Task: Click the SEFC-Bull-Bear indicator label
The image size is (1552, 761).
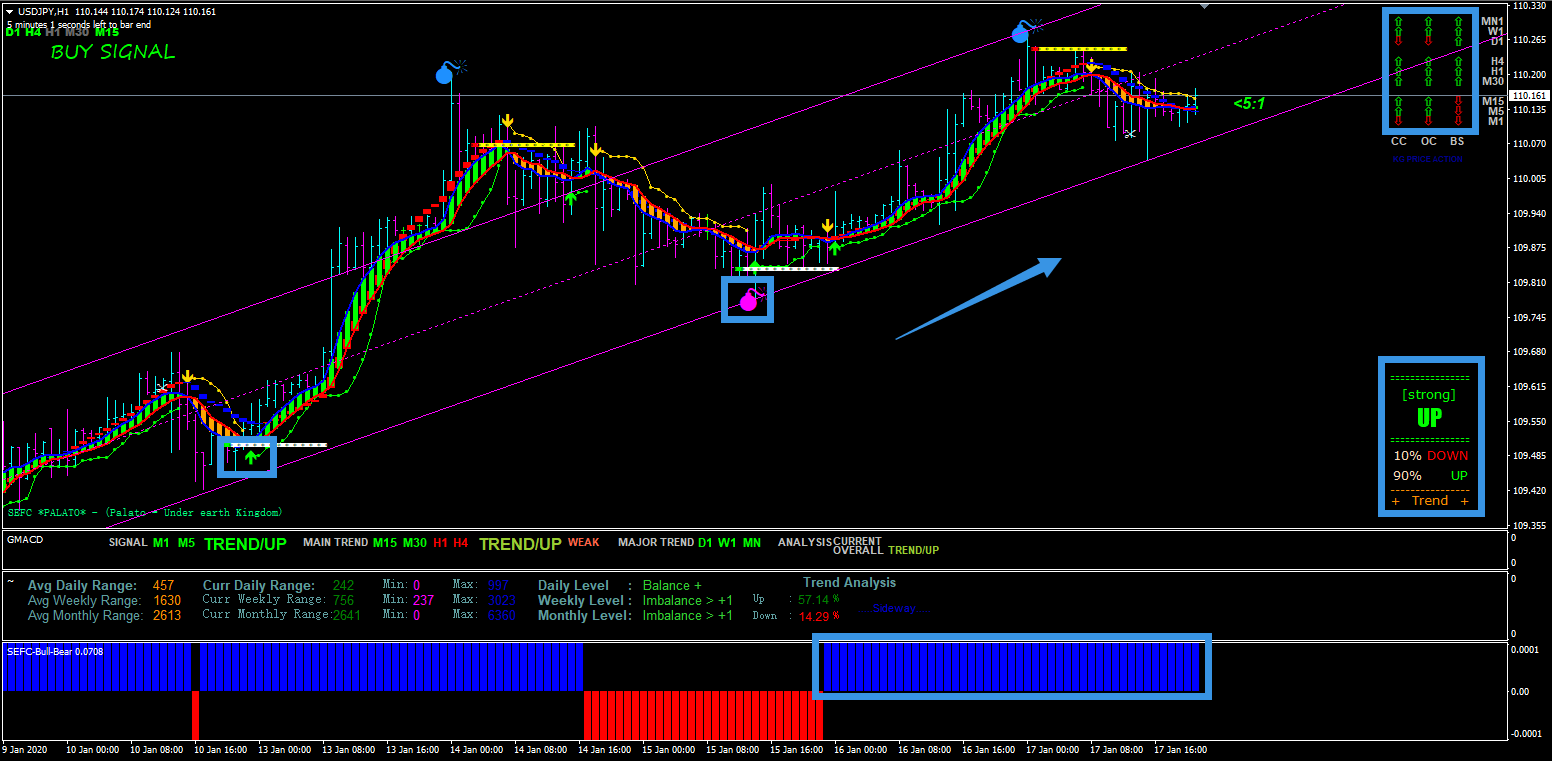Action: [x=55, y=652]
